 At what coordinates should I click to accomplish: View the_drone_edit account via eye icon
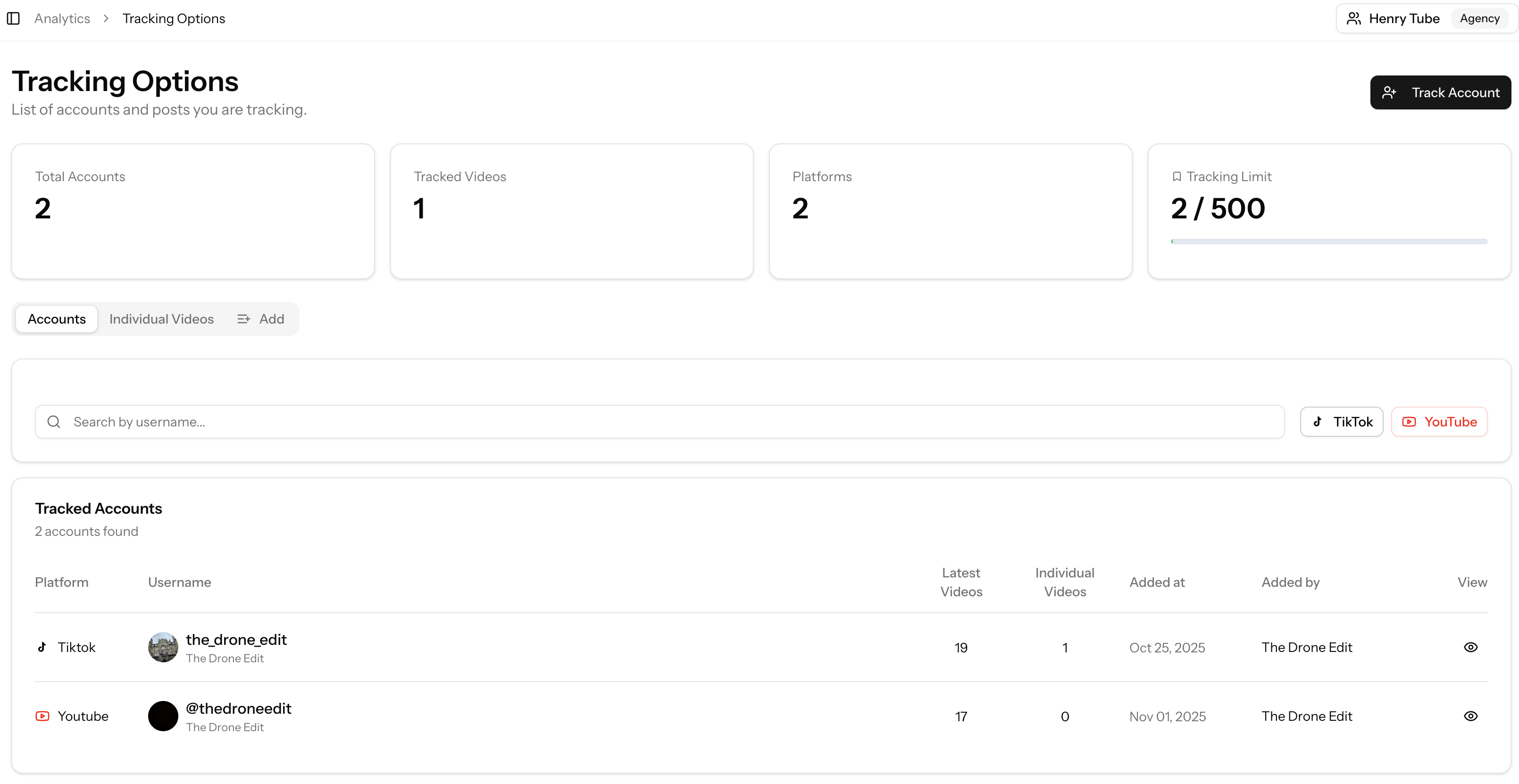(1471, 647)
